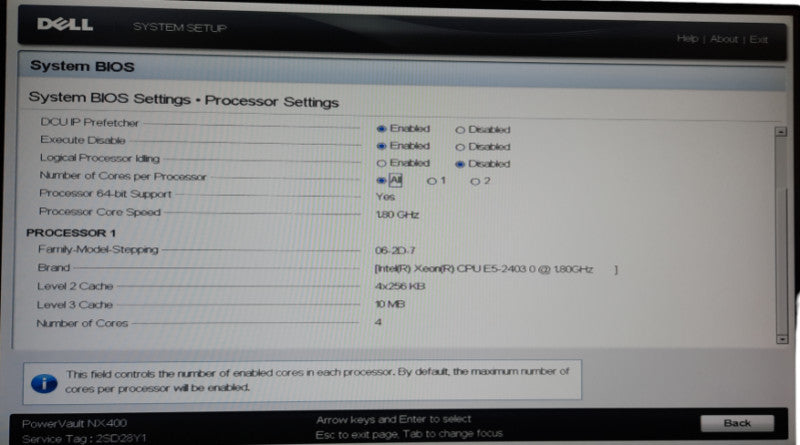Click the Family-Model-Stepping label
Image resolution: width=800 pixels, height=445 pixels.
98,250
